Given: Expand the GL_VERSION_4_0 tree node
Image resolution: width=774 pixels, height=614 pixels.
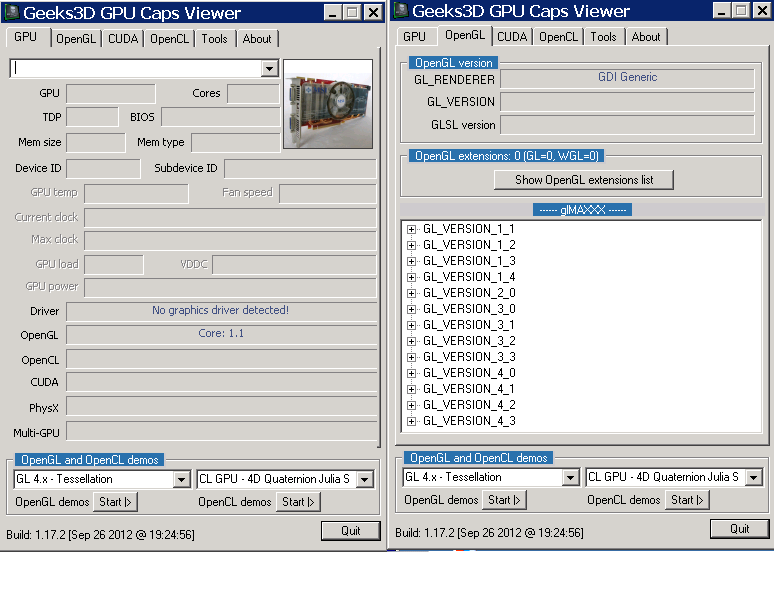Looking at the screenshot, I should 411,373.
